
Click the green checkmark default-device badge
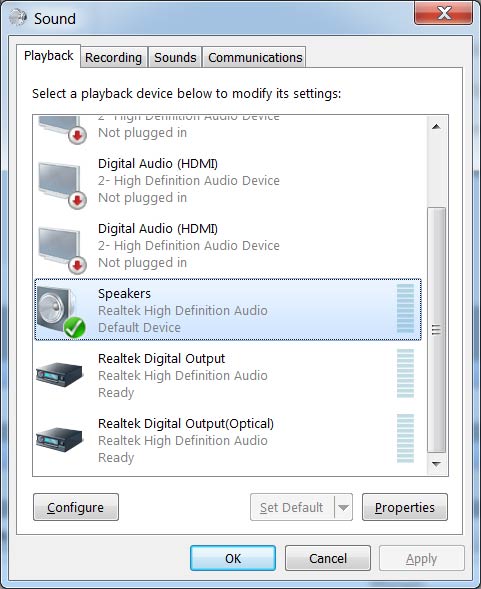(x=74, y=328)
